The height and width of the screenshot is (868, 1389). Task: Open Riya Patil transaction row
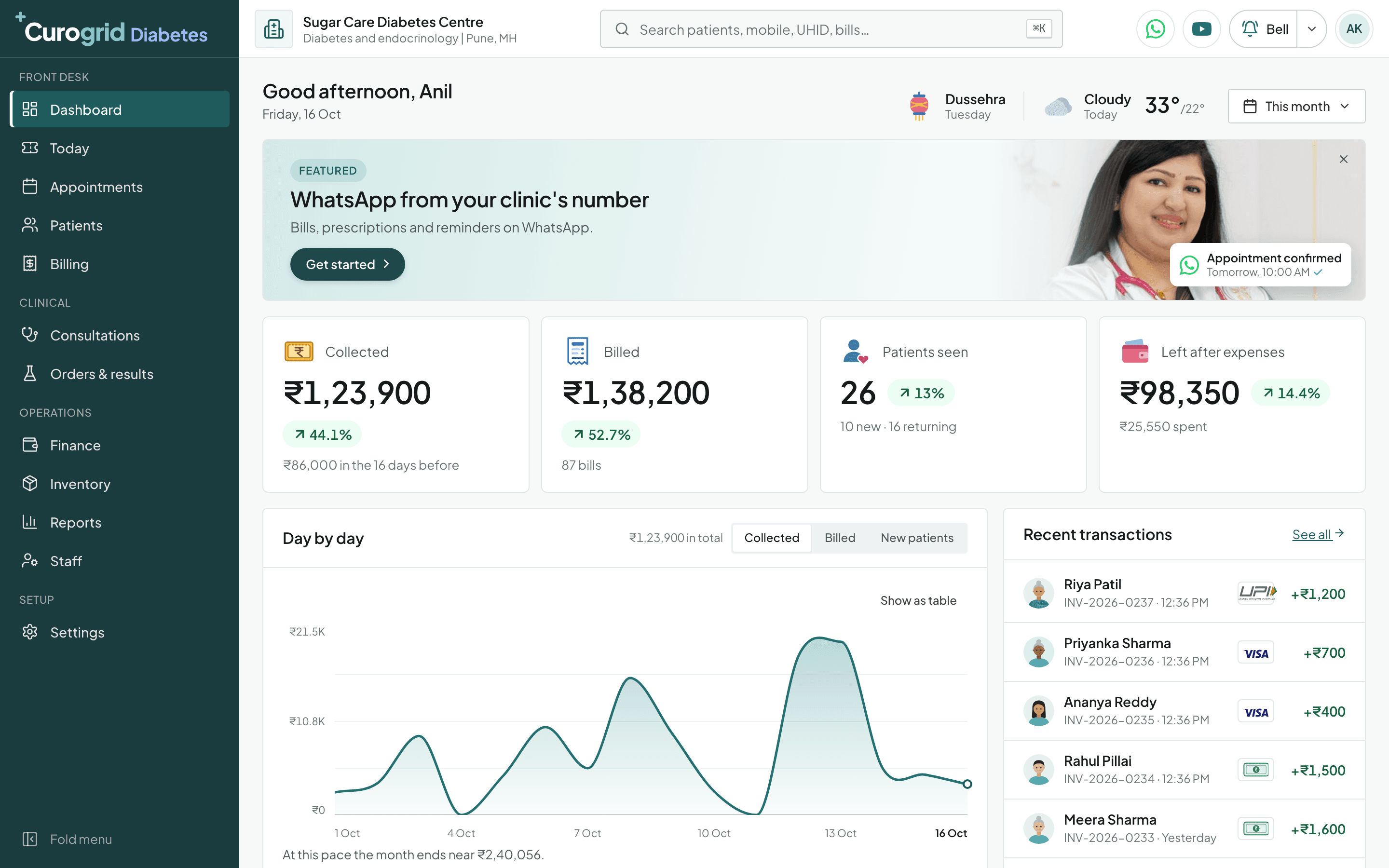1184,593
